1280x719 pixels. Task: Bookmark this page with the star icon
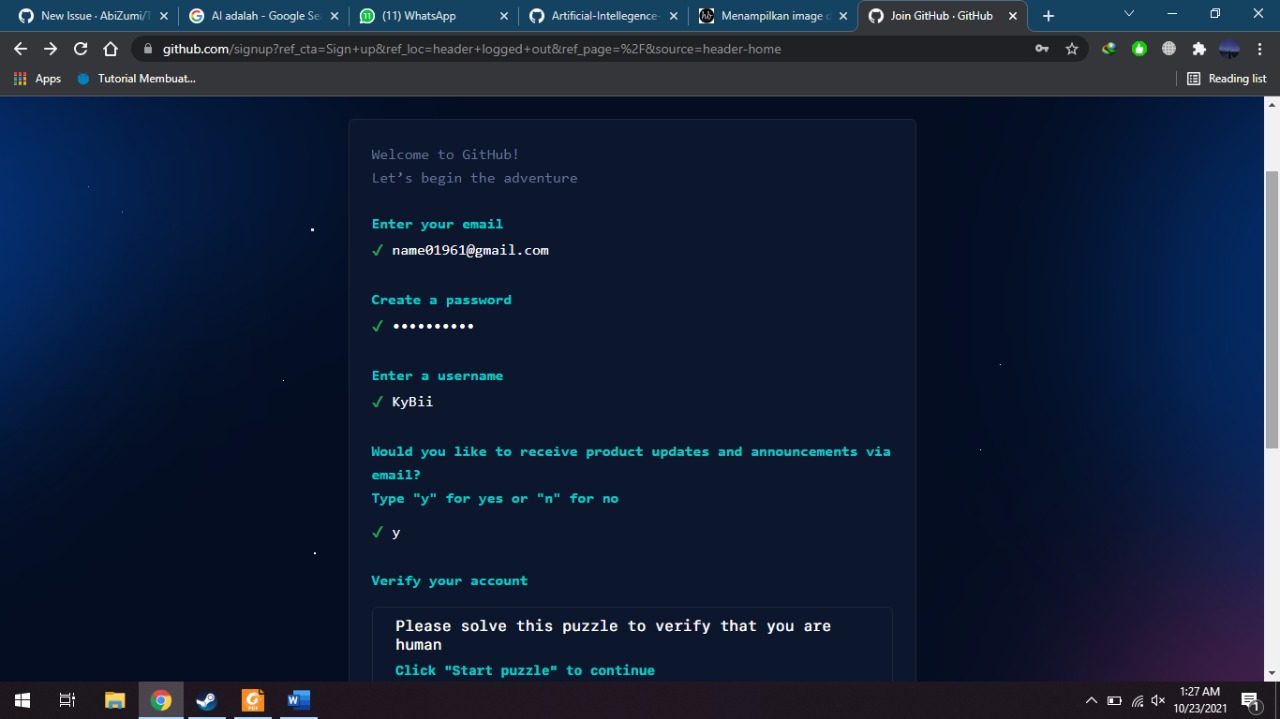pyautogui.click(x=1072, y=48)
